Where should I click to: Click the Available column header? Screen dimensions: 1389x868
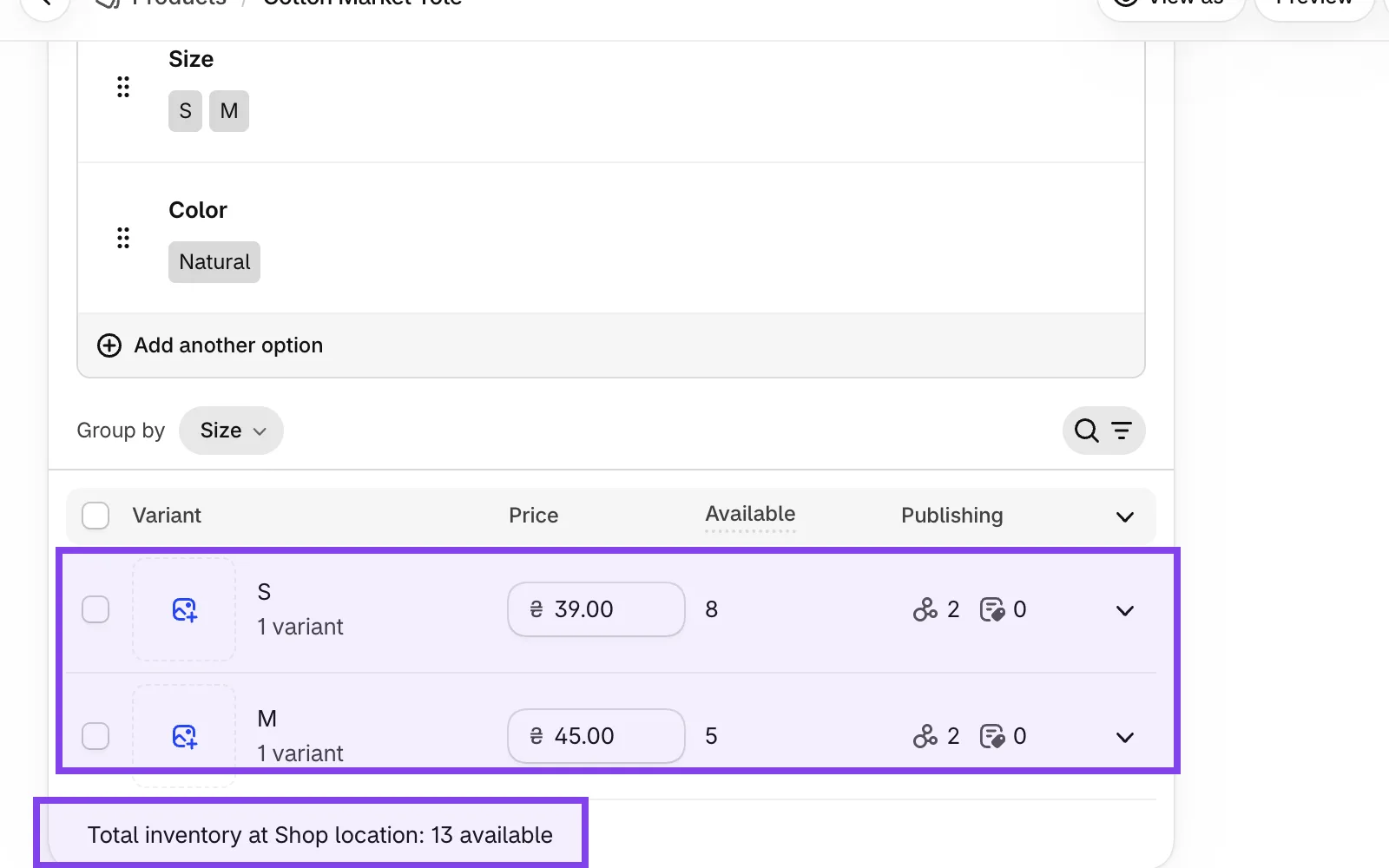pos(750,514)
